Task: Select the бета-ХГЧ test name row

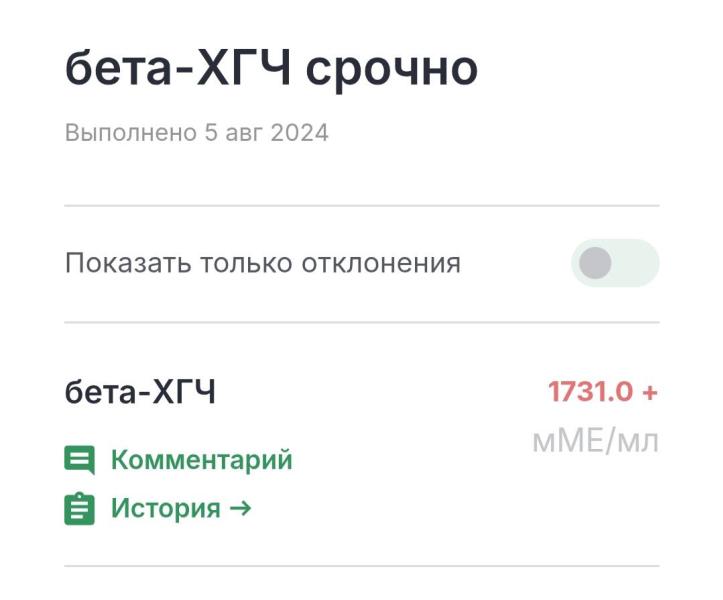Action: point(140,393)
